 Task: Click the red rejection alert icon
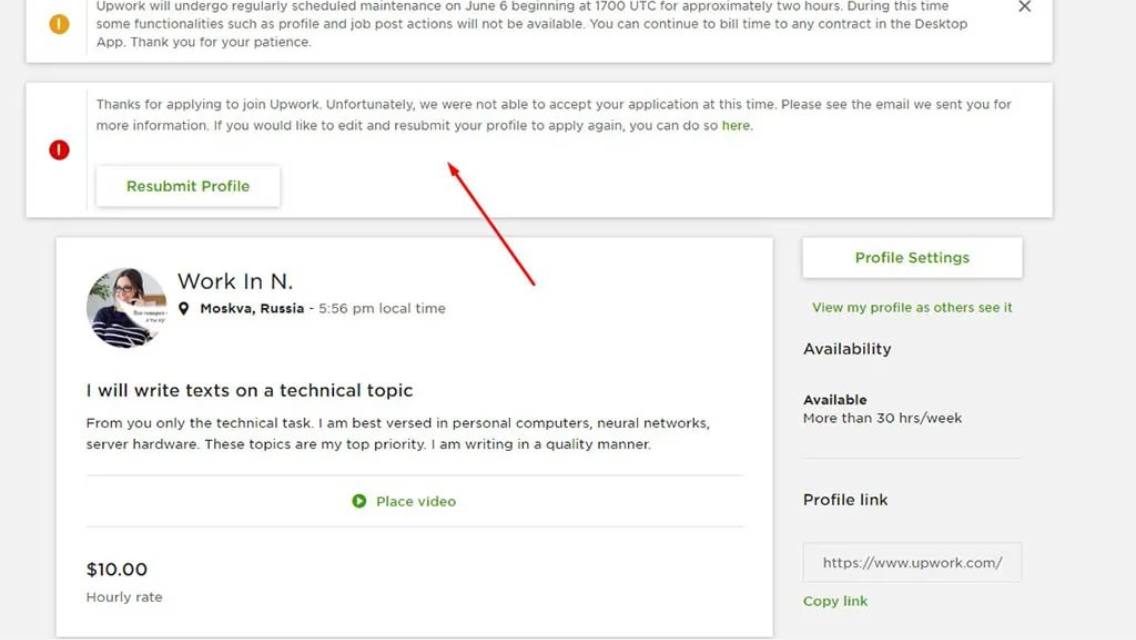(x=59, y=150)
